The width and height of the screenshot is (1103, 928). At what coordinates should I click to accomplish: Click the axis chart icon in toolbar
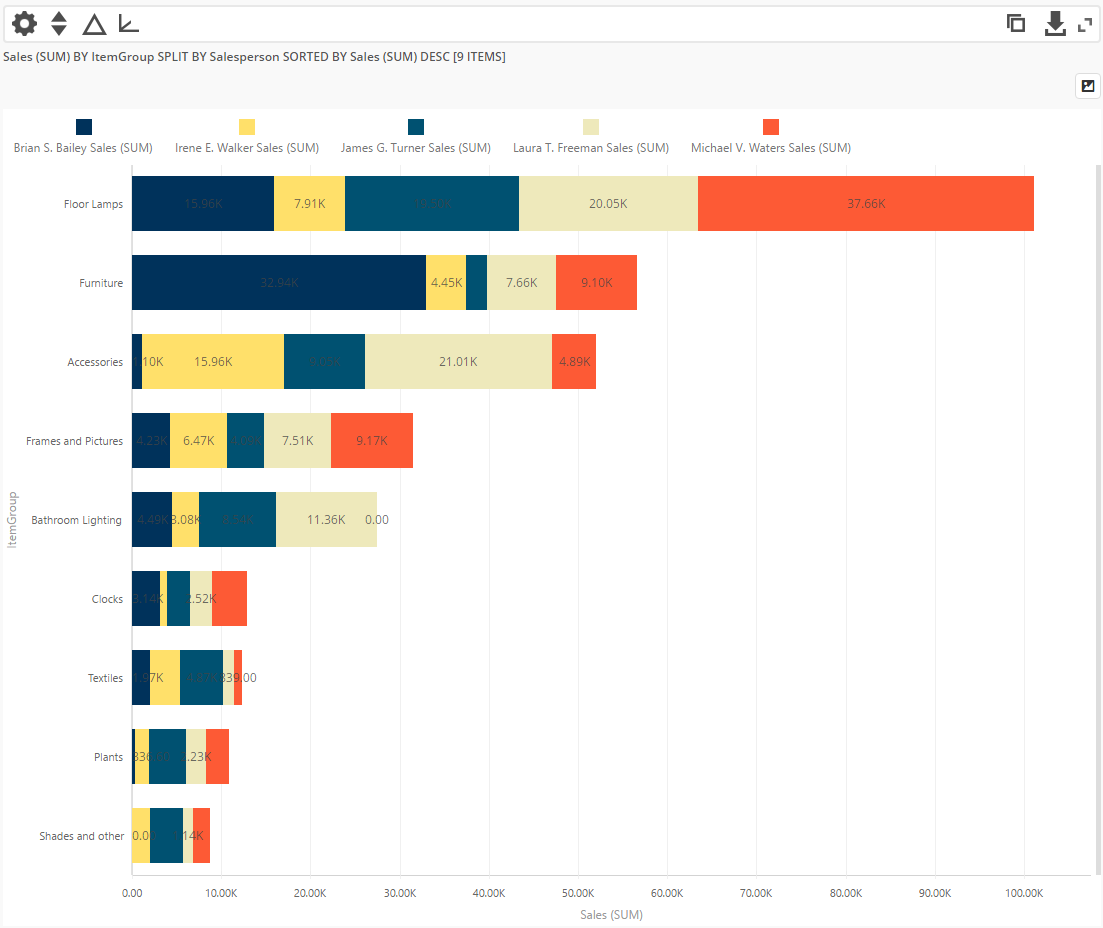pos(128,24)
